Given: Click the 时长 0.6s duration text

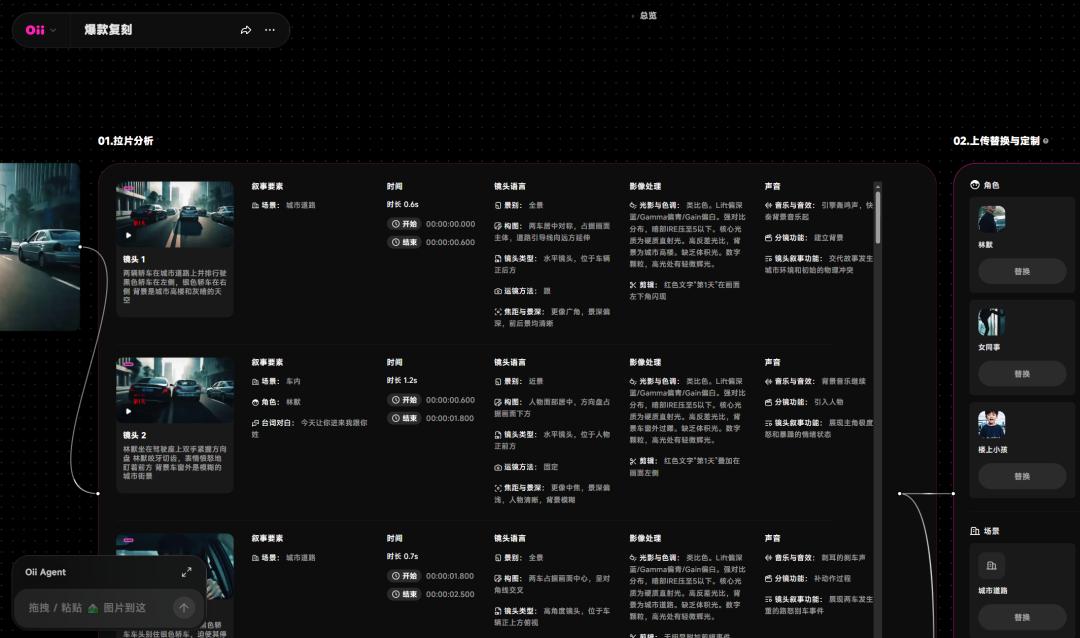Looking at the screenshot, I should tap(402, 205).
